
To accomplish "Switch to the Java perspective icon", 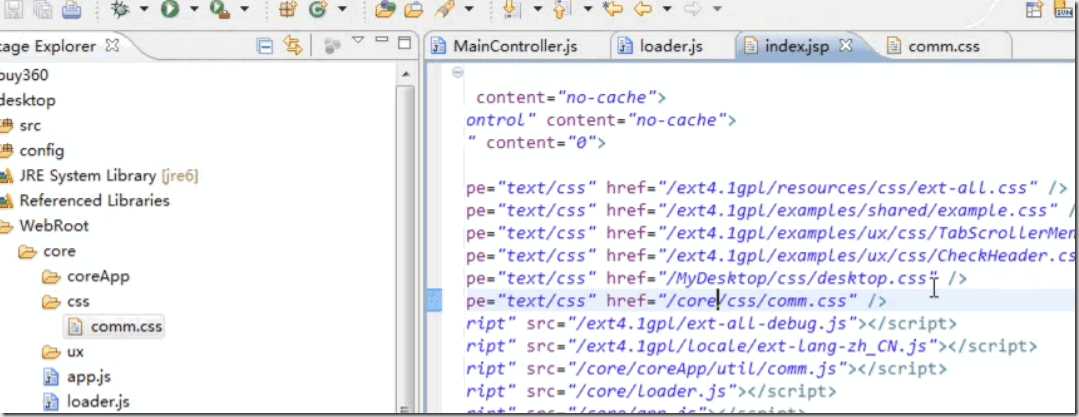I will (x=1063, y=9).
